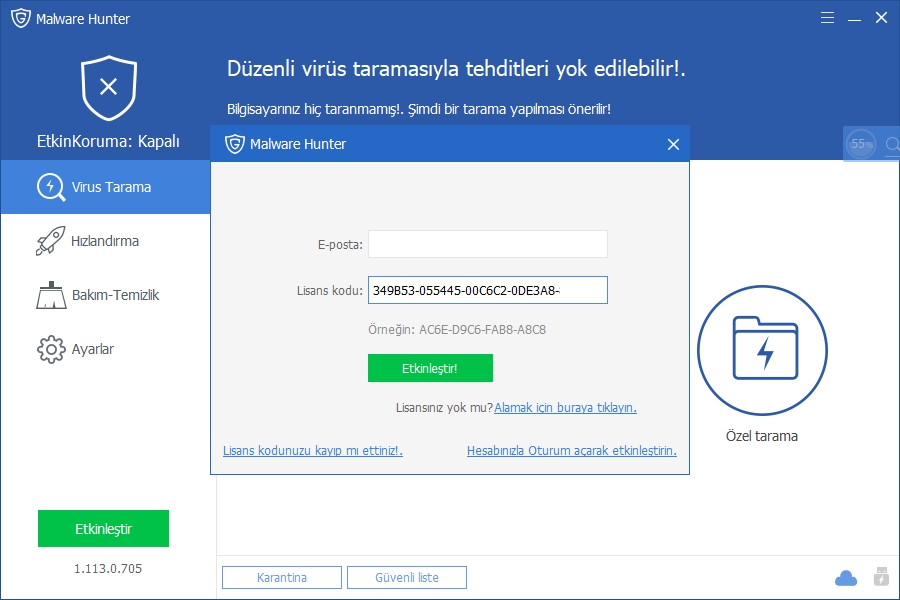Open the hamburger menu
The image size is (900, 600).
coord(827,17)
